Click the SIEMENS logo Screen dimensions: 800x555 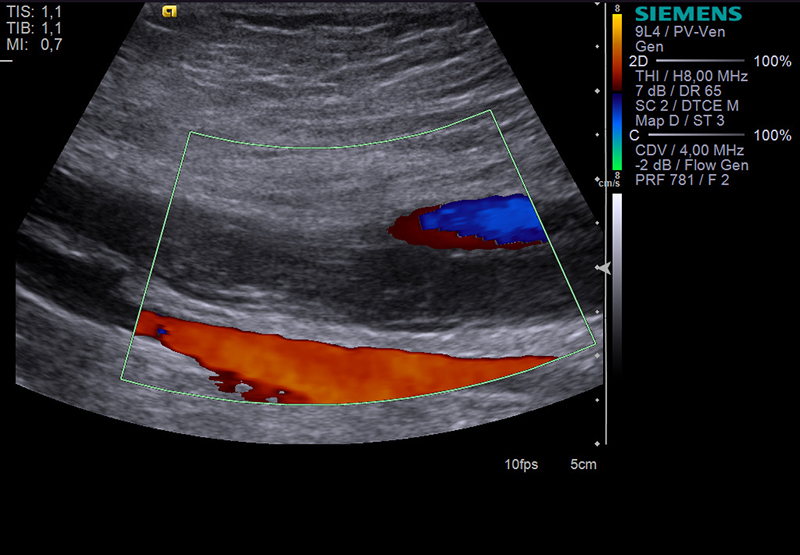coord(688,14)
